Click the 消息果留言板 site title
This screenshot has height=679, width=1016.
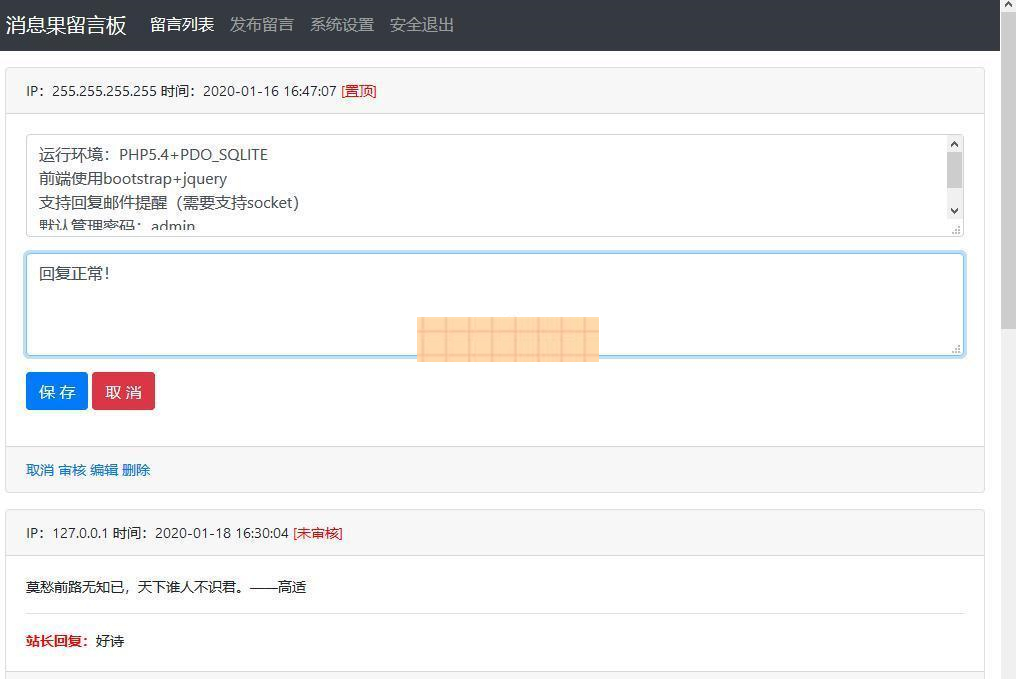[x=65, y=26]
